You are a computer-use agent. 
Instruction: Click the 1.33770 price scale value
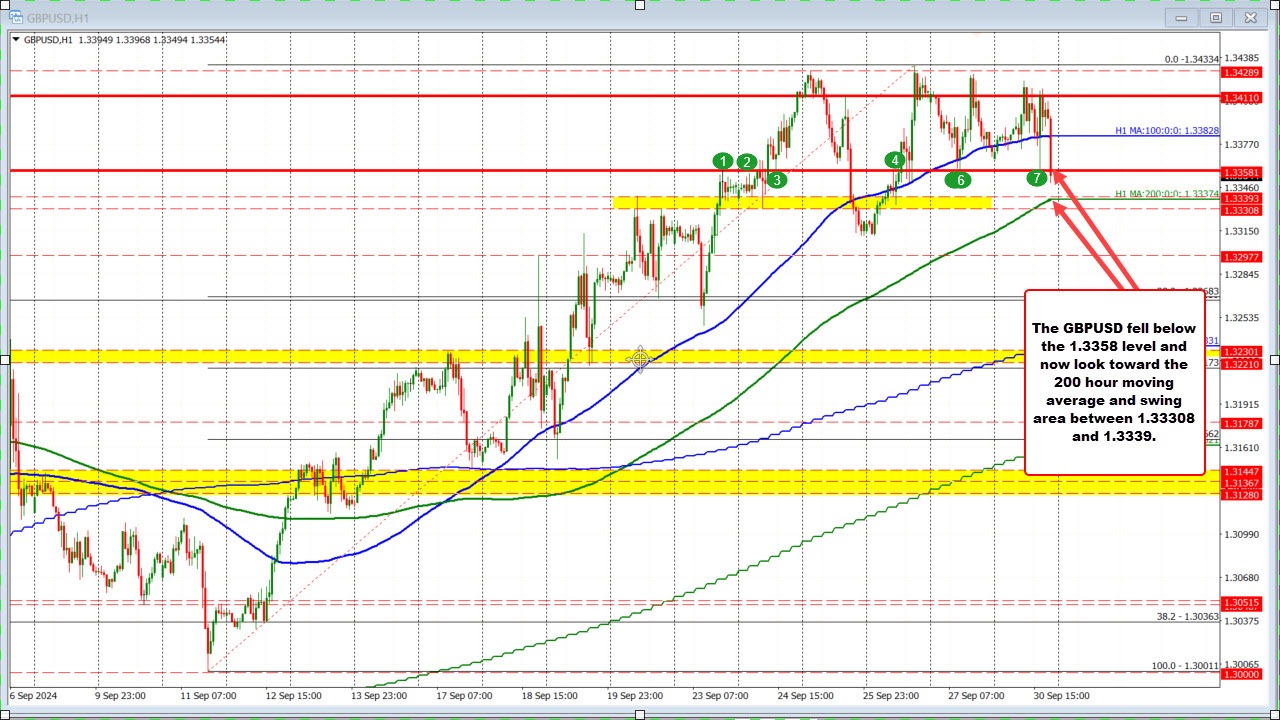point(1240,144)
